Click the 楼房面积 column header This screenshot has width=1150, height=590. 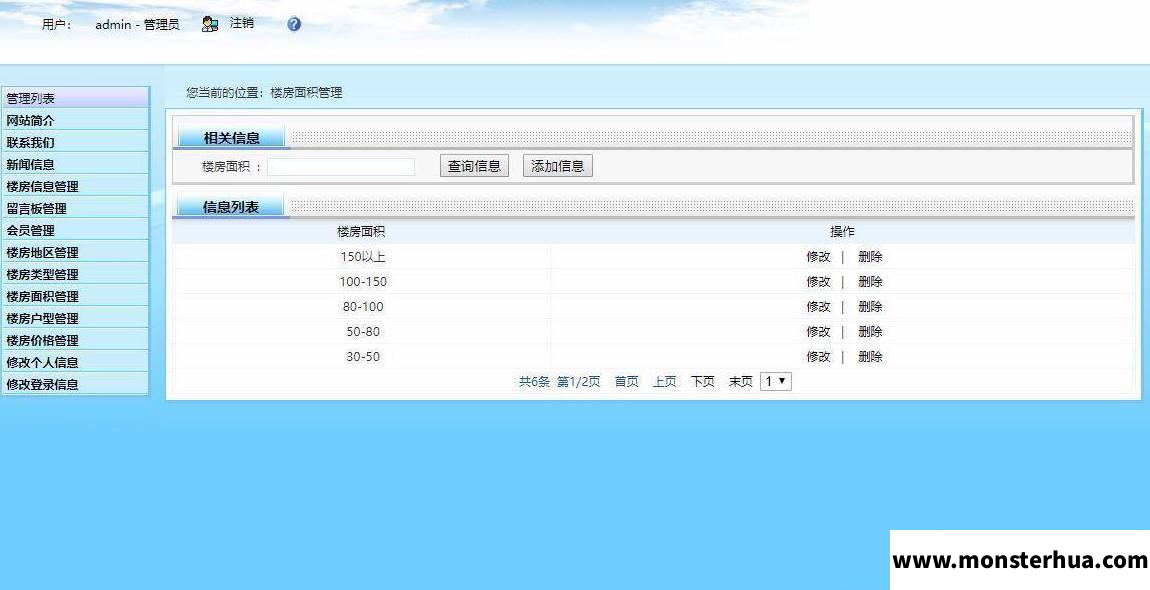pyautogui.click(x=361, y=232)
